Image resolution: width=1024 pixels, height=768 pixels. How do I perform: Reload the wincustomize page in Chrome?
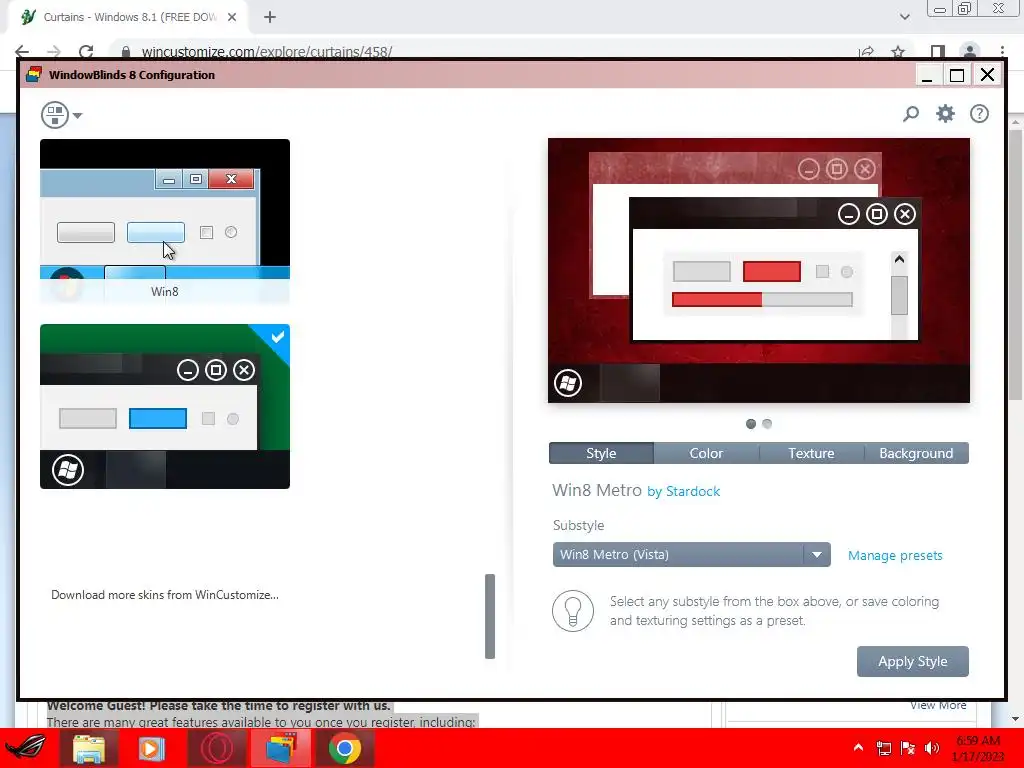86,52
